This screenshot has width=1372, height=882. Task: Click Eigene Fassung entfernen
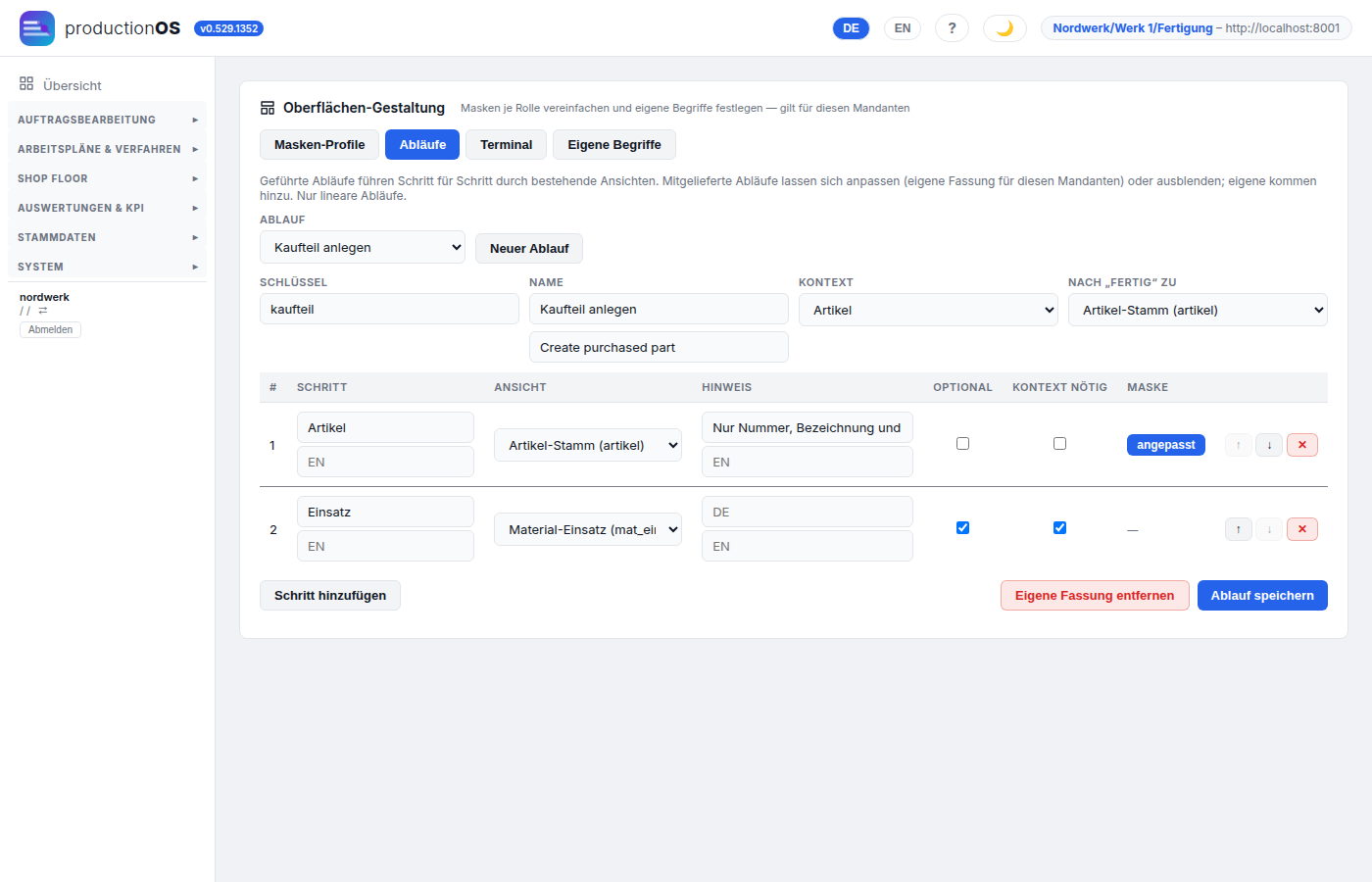1095,595
